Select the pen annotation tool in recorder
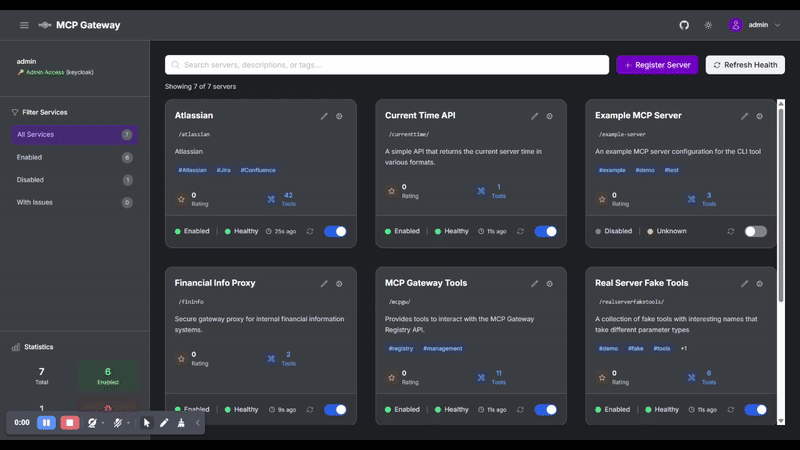Image resolution: width=800 pixels, height=450 pixels. (164, 423)
